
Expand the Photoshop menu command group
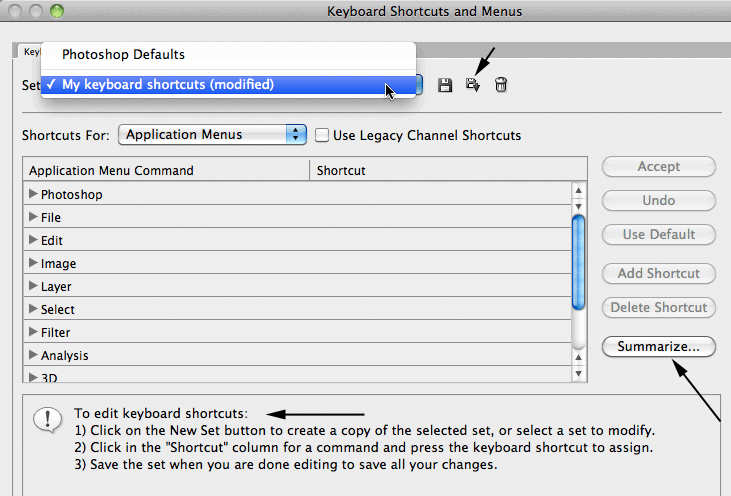tap(33, 193)
